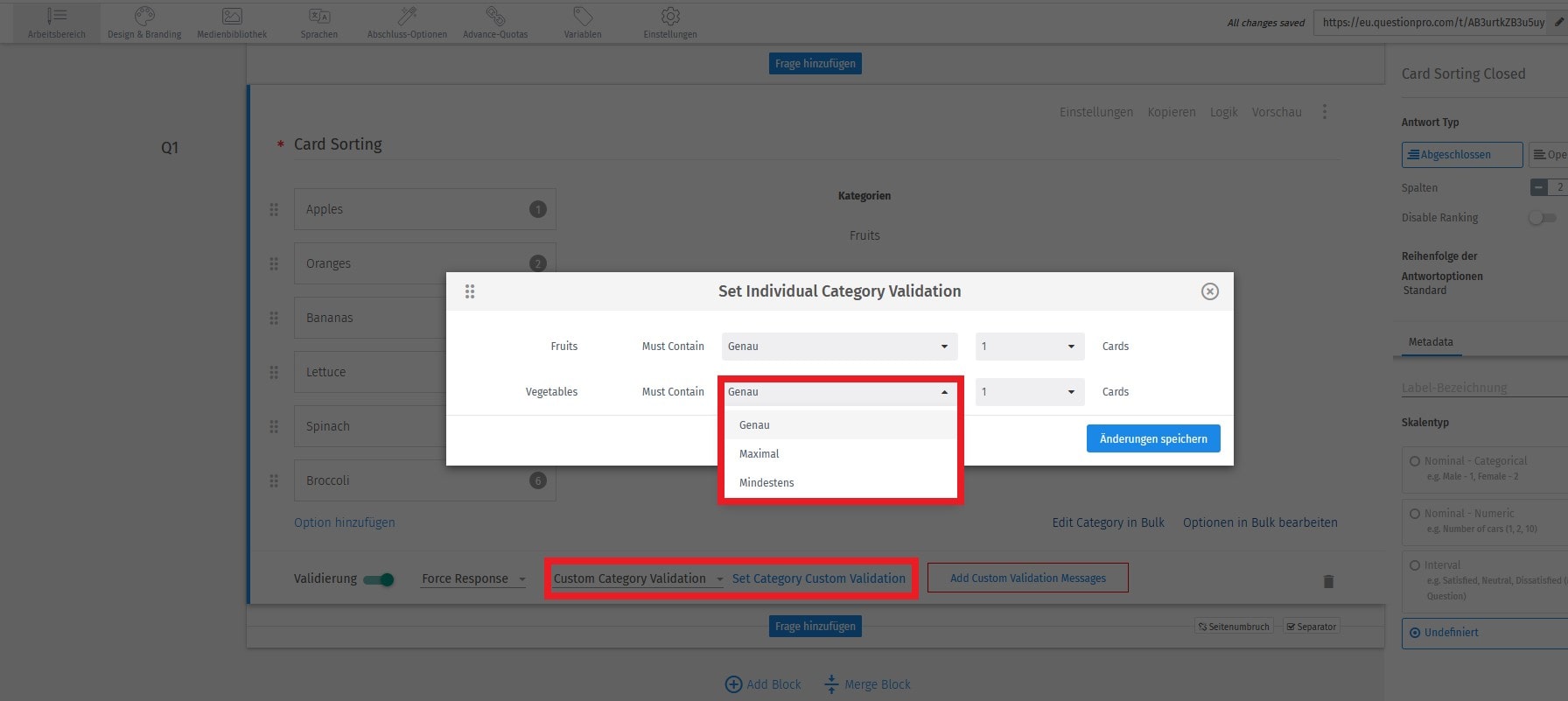Click the Apples card option field
This screenshot has width=1568, height=701.
point(424,209)
